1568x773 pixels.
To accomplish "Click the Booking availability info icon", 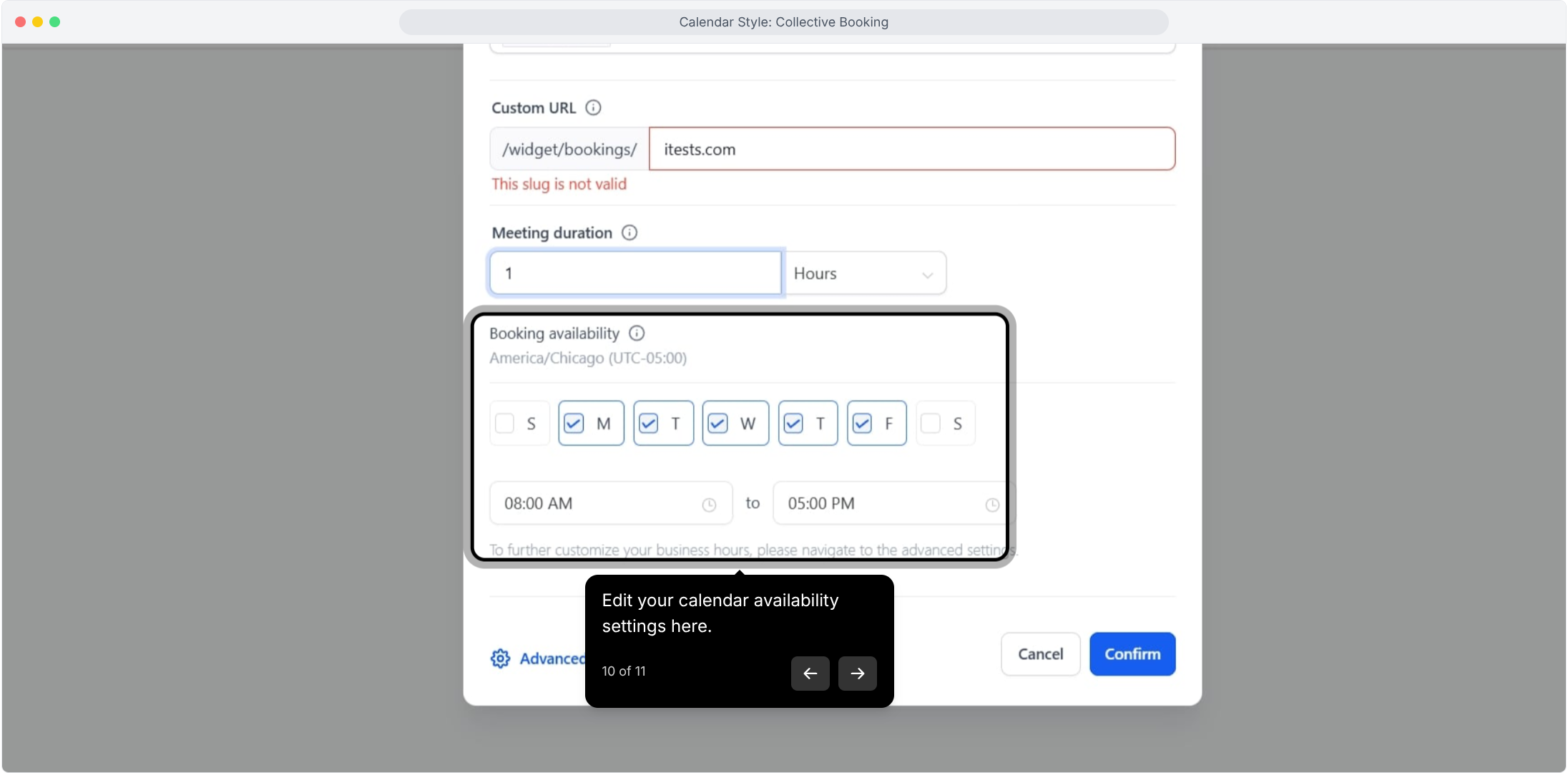I will pyautogui.click(x=637, y=334).
